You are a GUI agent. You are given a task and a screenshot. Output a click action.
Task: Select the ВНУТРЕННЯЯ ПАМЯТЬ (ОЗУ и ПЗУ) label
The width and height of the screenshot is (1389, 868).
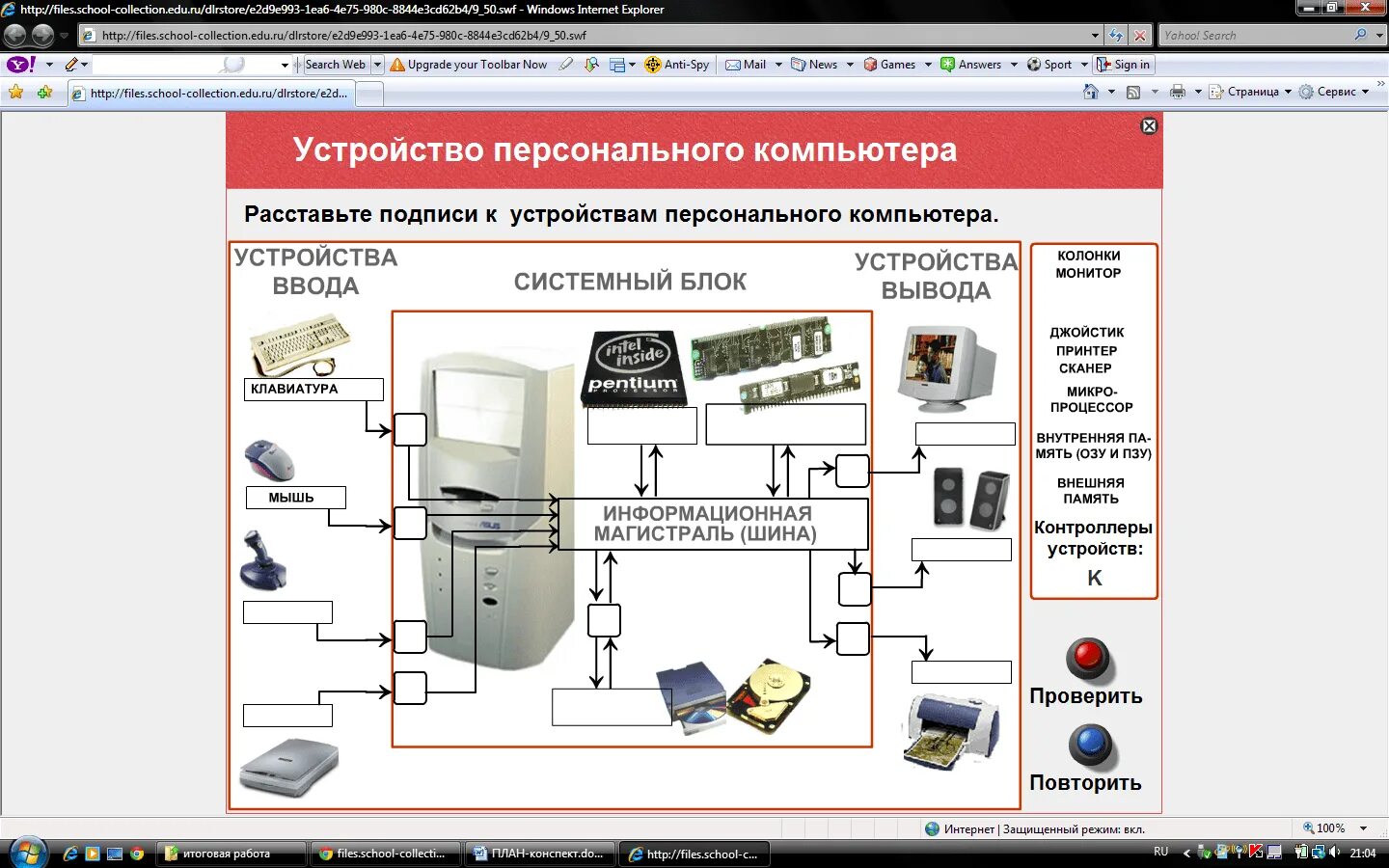(1094, 446)
